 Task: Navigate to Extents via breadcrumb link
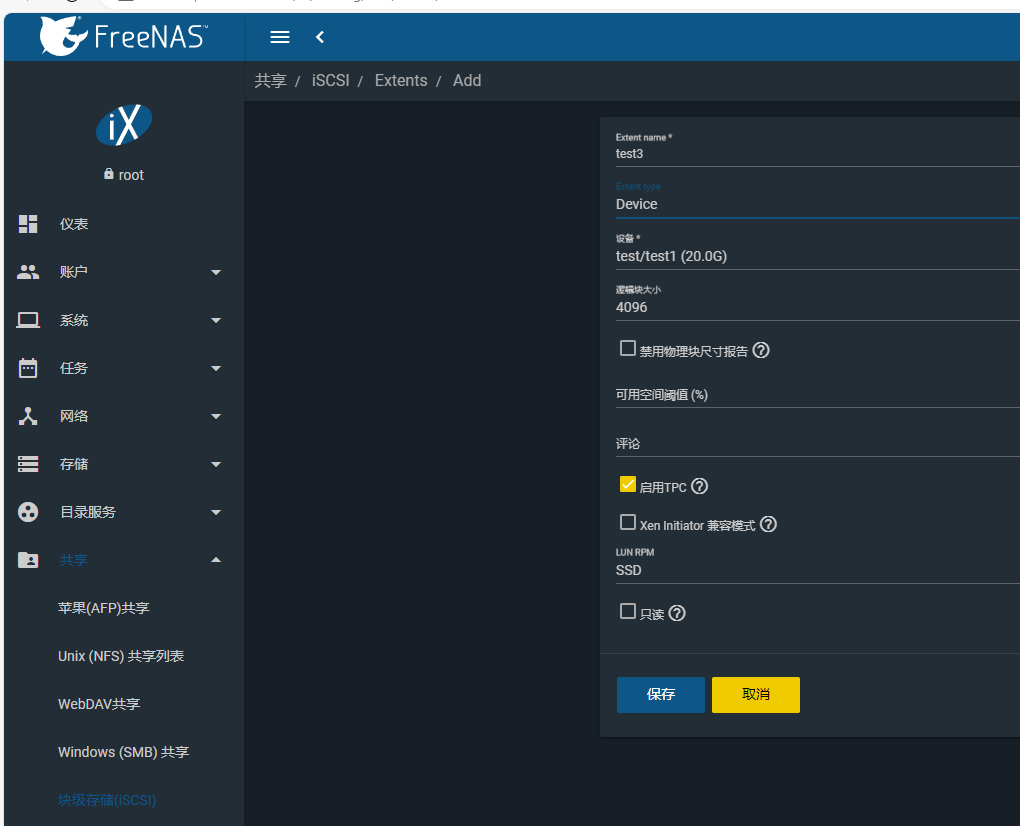point(400,80)
